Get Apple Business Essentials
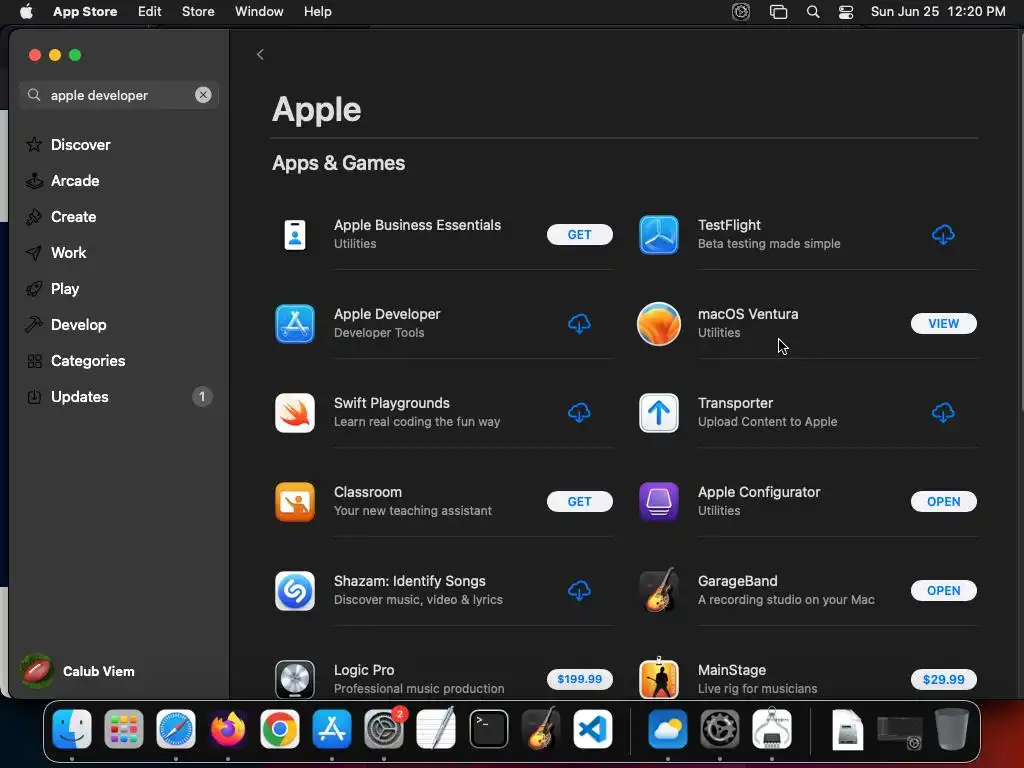The height and width of the screenshot is (768, 1024). pyautogui.click(x=579, y=234)
